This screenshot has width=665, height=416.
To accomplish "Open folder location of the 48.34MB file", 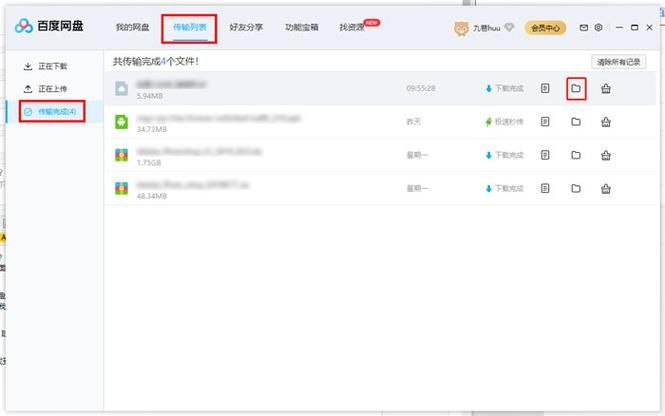I will [576, 188].
